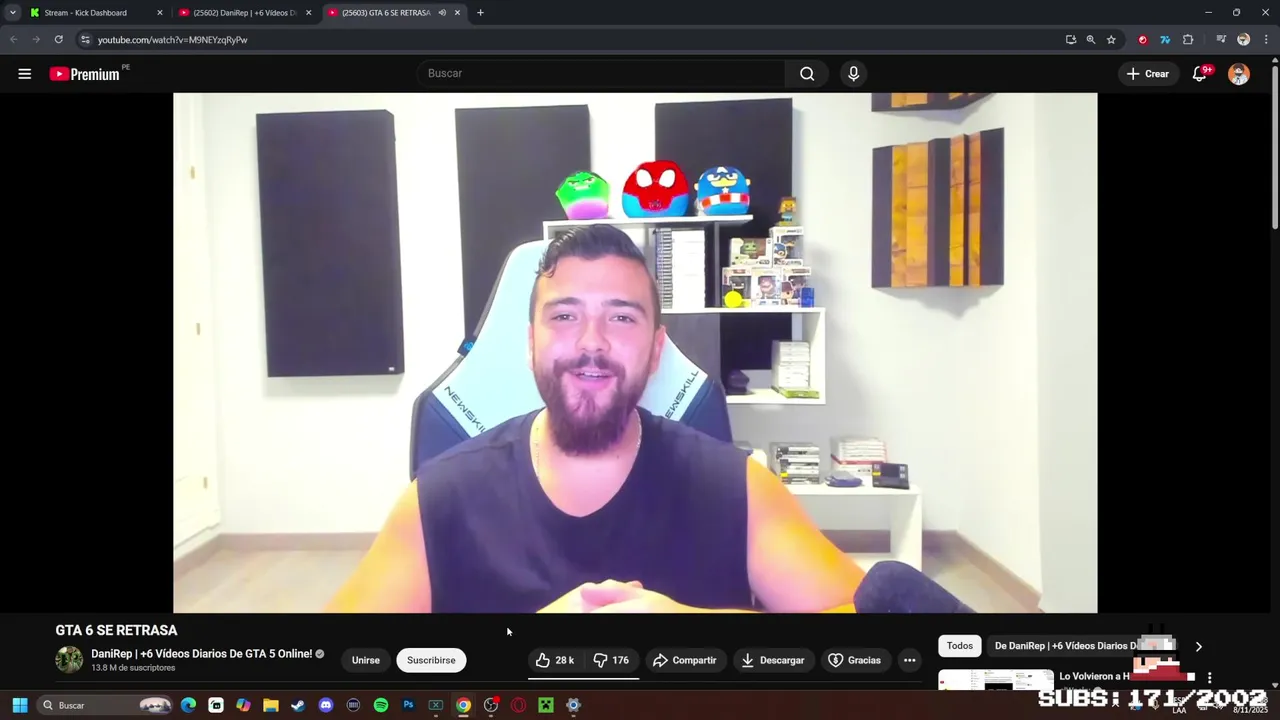Open more actions three-dot menu below video

[x=909, y=660]
